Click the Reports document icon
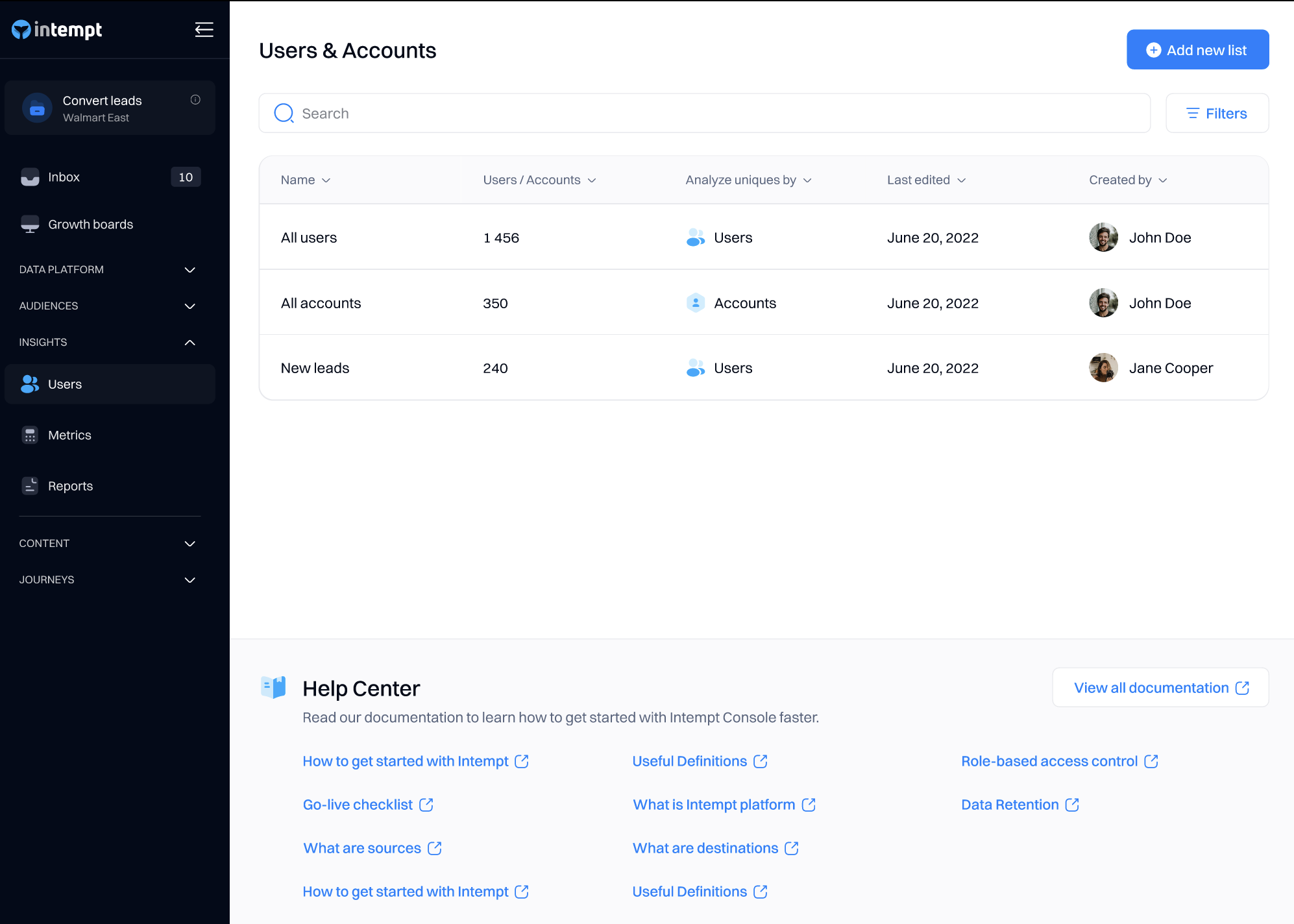Viewport: 1294px width, 924px height. (x=30, y=486)
